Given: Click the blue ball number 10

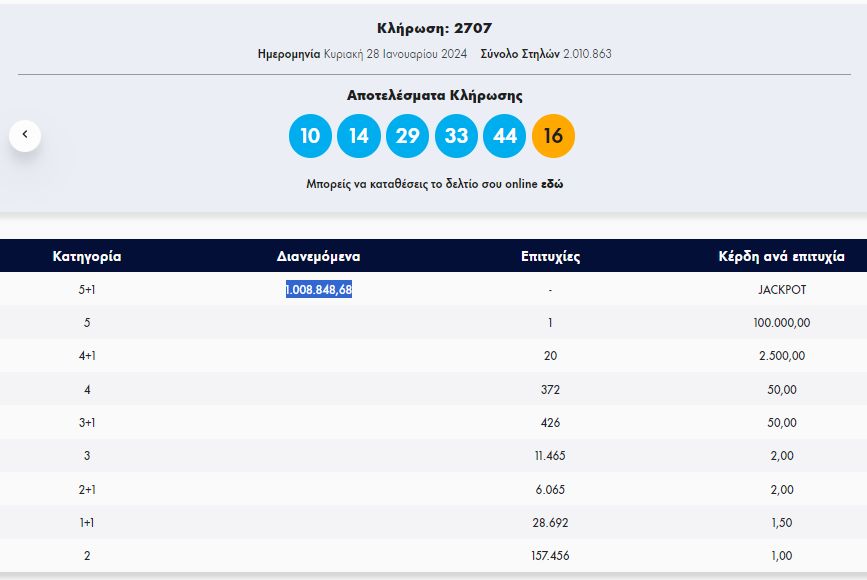Looking at the screenshot, I should [310, 136].
